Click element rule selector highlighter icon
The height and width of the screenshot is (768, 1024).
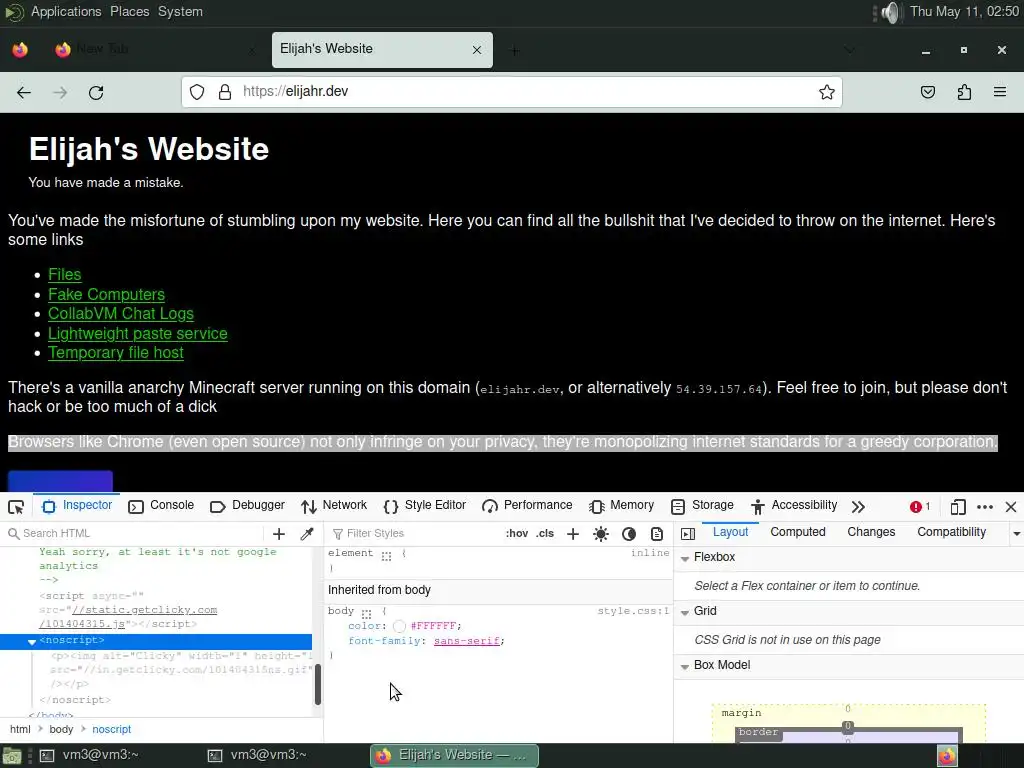point(387,555)
